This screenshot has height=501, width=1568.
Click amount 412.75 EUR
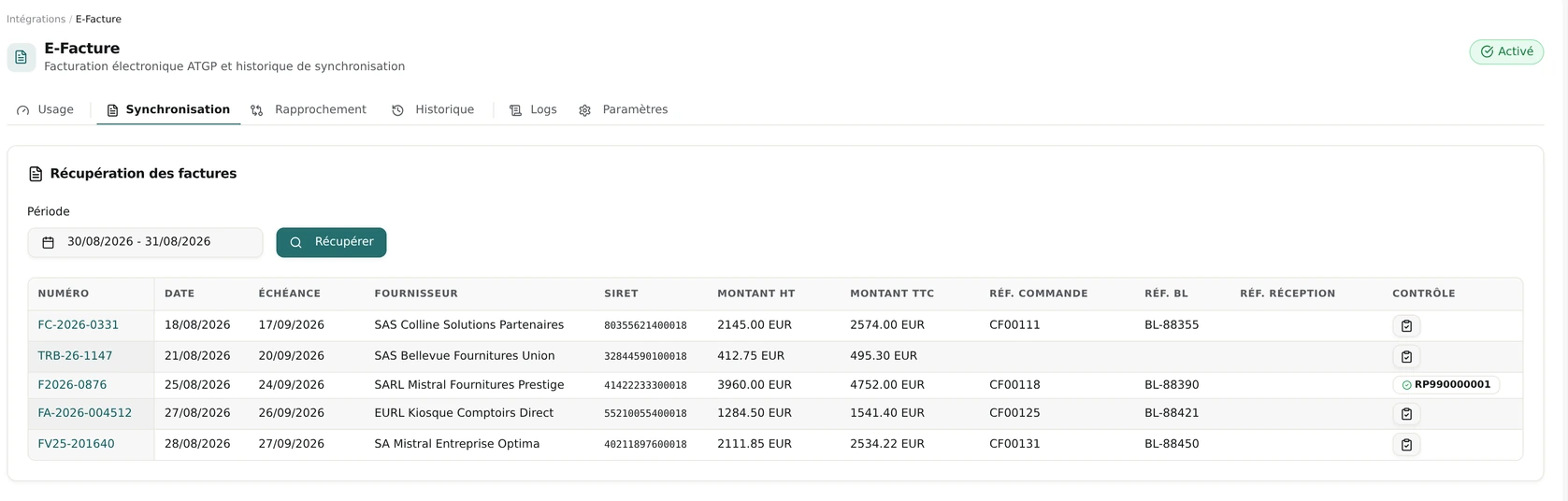pos(751,356)
